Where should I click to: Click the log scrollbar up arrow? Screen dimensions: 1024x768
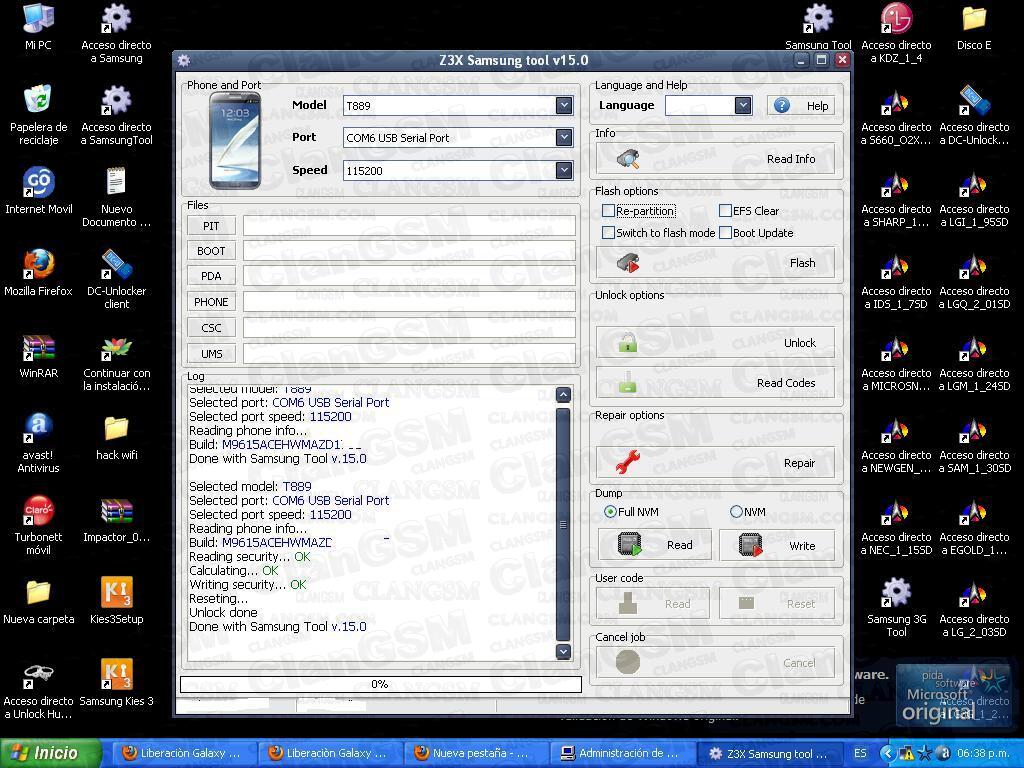click(x=563, y=394)
